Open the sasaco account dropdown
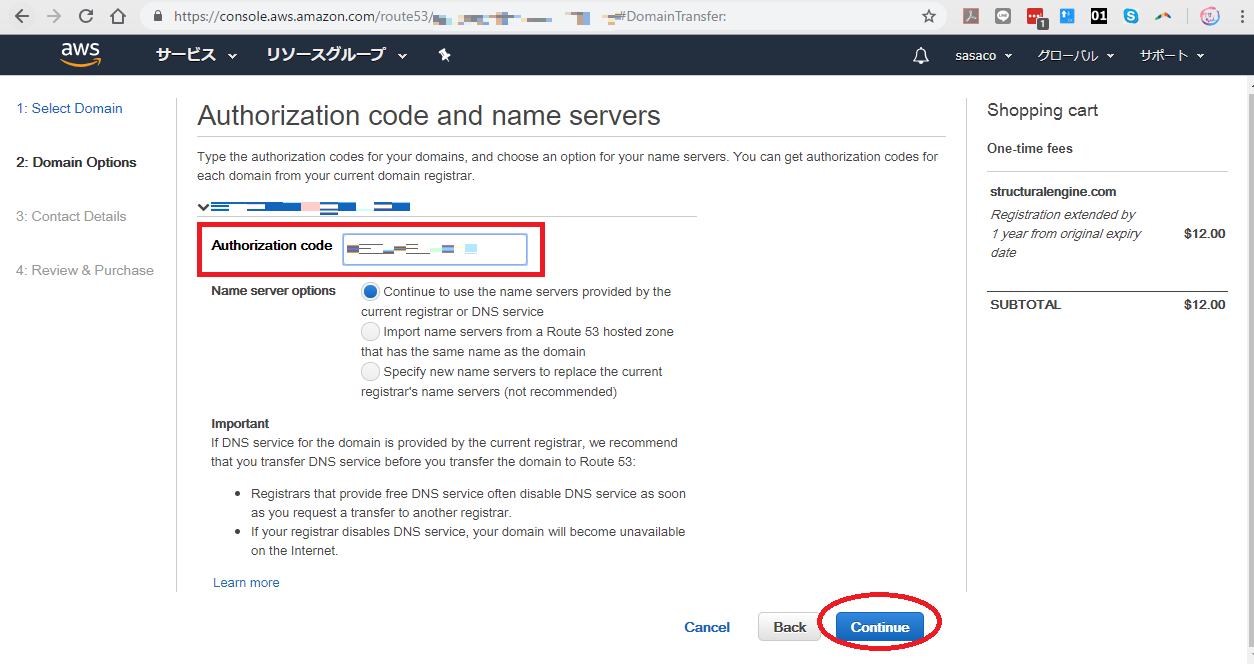The image size is (1254, 664). [983, 56]
